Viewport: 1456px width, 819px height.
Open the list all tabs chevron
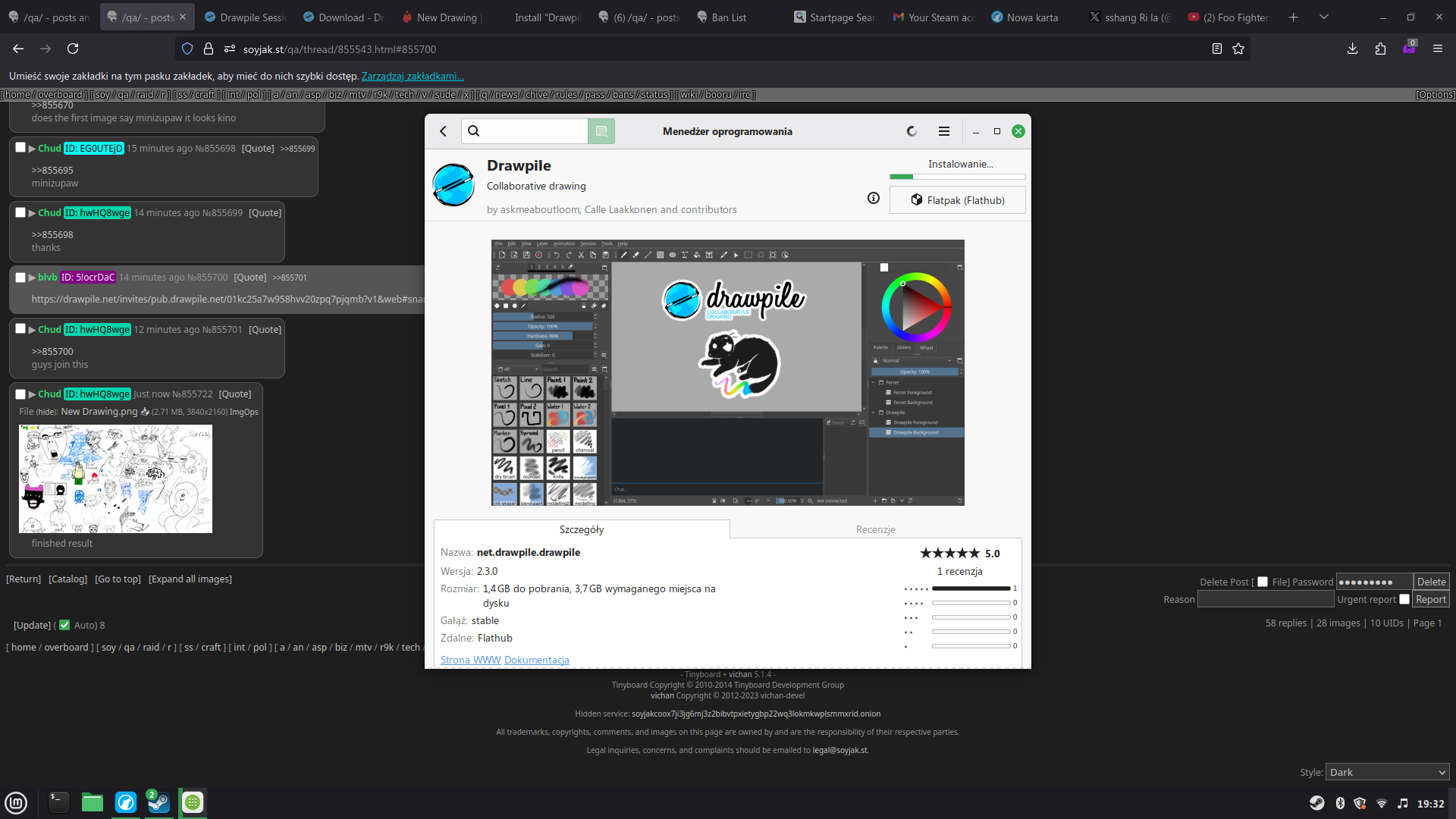(x=1324, y=17)
